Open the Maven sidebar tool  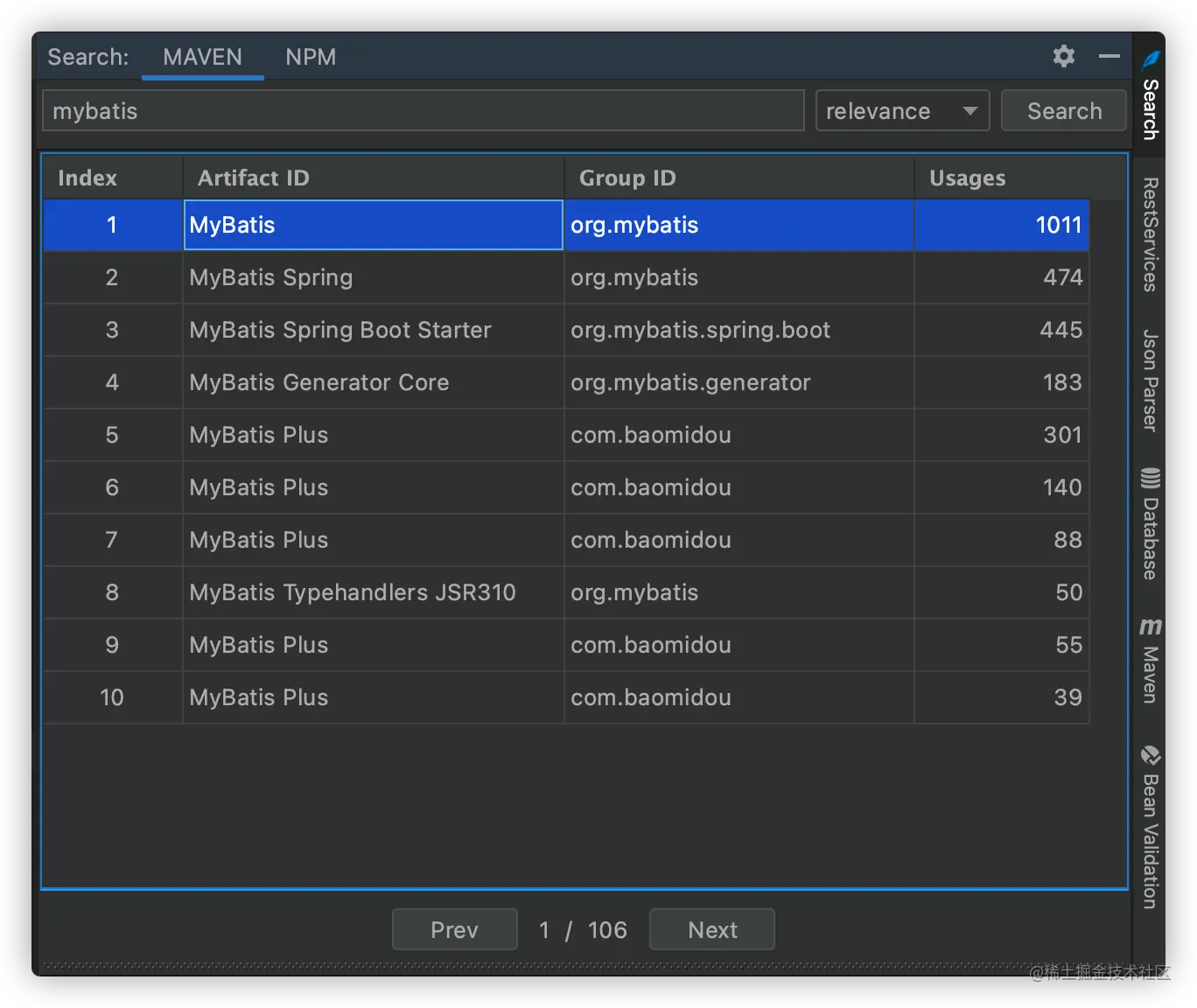[x=1150, y=660]
